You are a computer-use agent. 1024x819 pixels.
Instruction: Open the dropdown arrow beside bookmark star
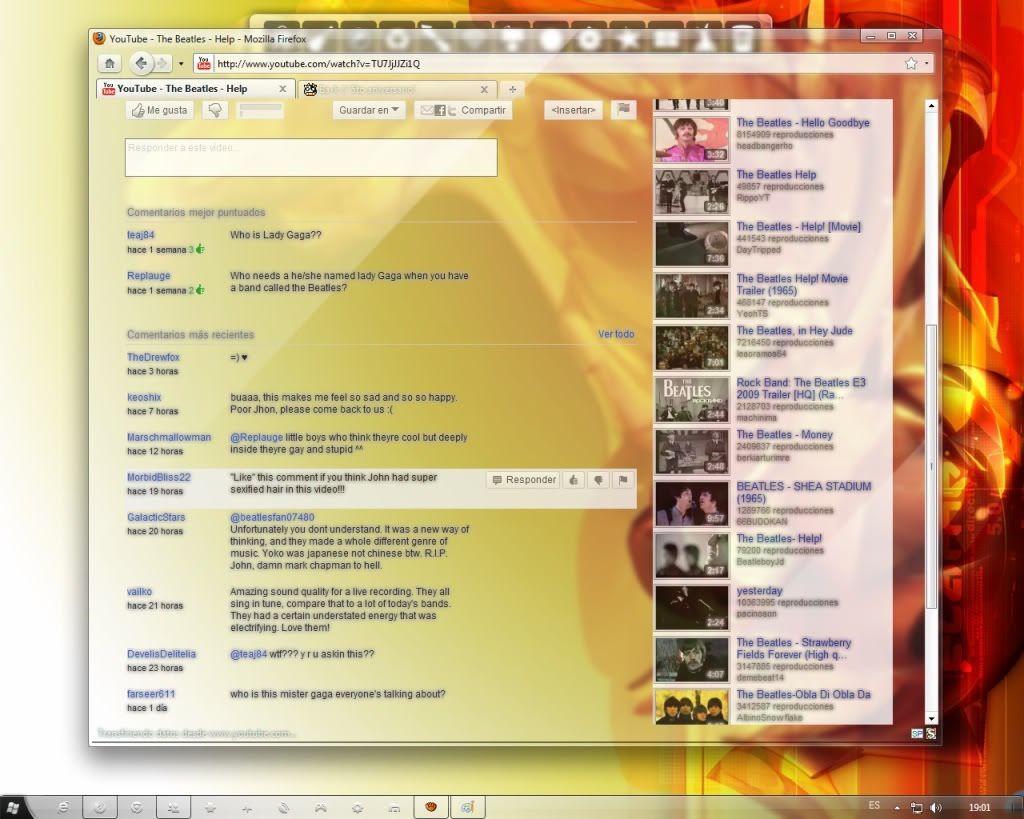(x=926, y=64)
